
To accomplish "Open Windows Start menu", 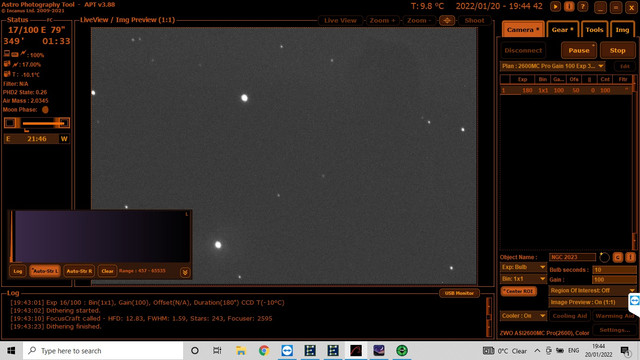I will point(11,351).
